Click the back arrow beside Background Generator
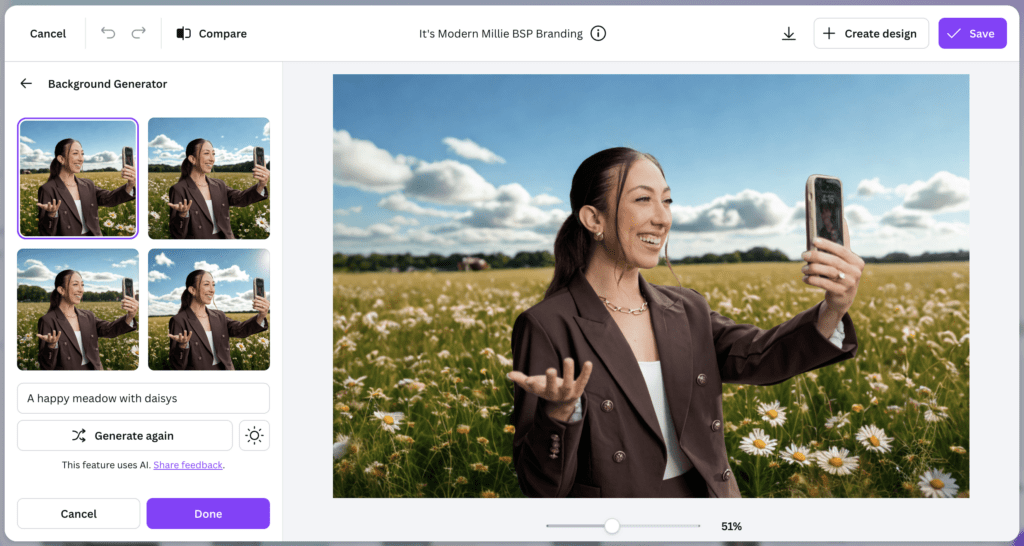Viewport: 1024px width, 546px height. (26, 84)
